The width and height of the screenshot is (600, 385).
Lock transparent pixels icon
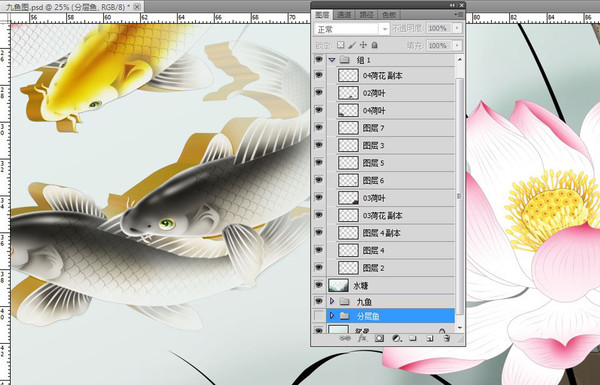(340, 45)
